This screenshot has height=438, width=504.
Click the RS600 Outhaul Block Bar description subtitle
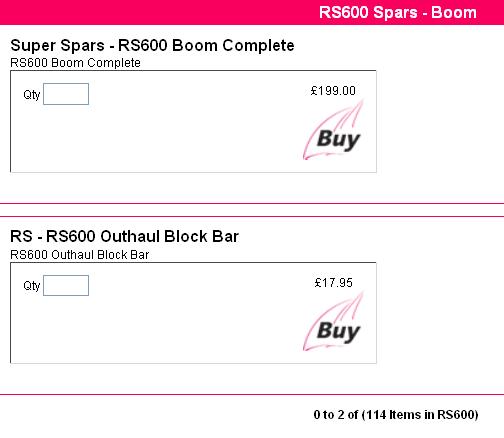click(80, 255)
